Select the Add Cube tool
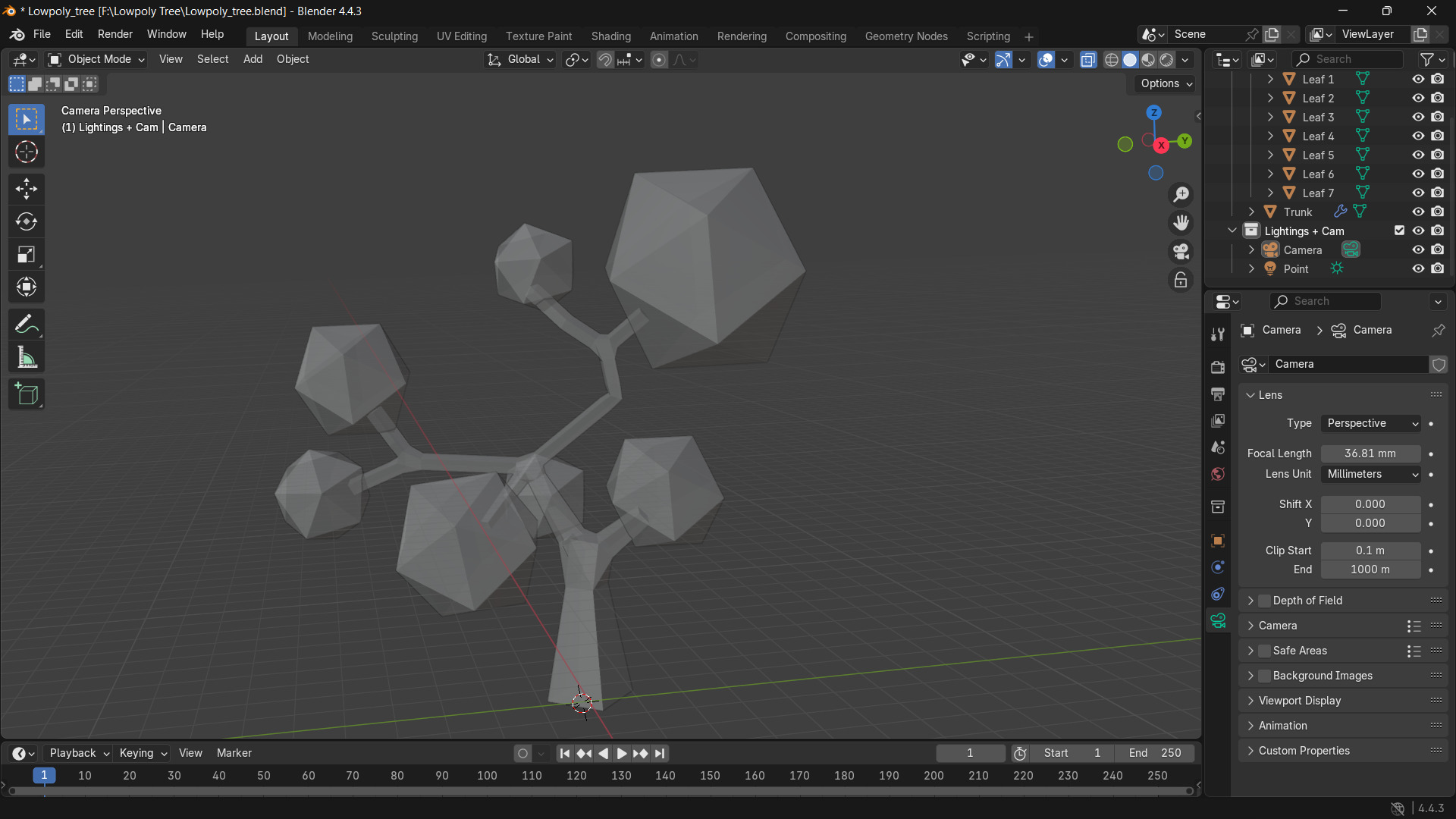Image resolution: width=1456 pixels, height=819 pixels. pyautogui.click(x=27, y=394)
